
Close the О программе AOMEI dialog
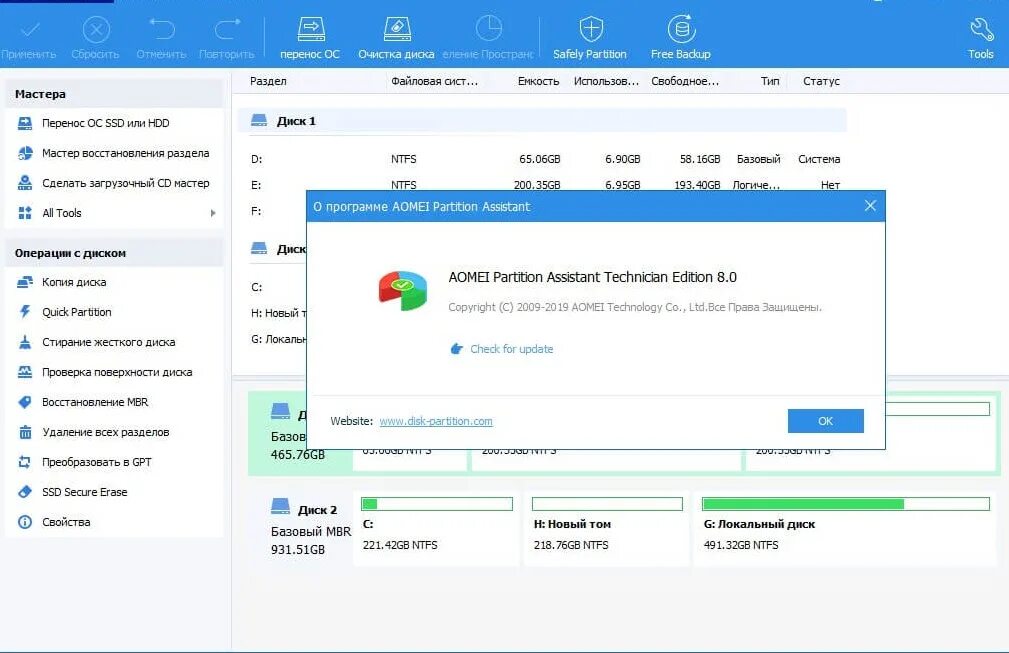pos(870,206)
